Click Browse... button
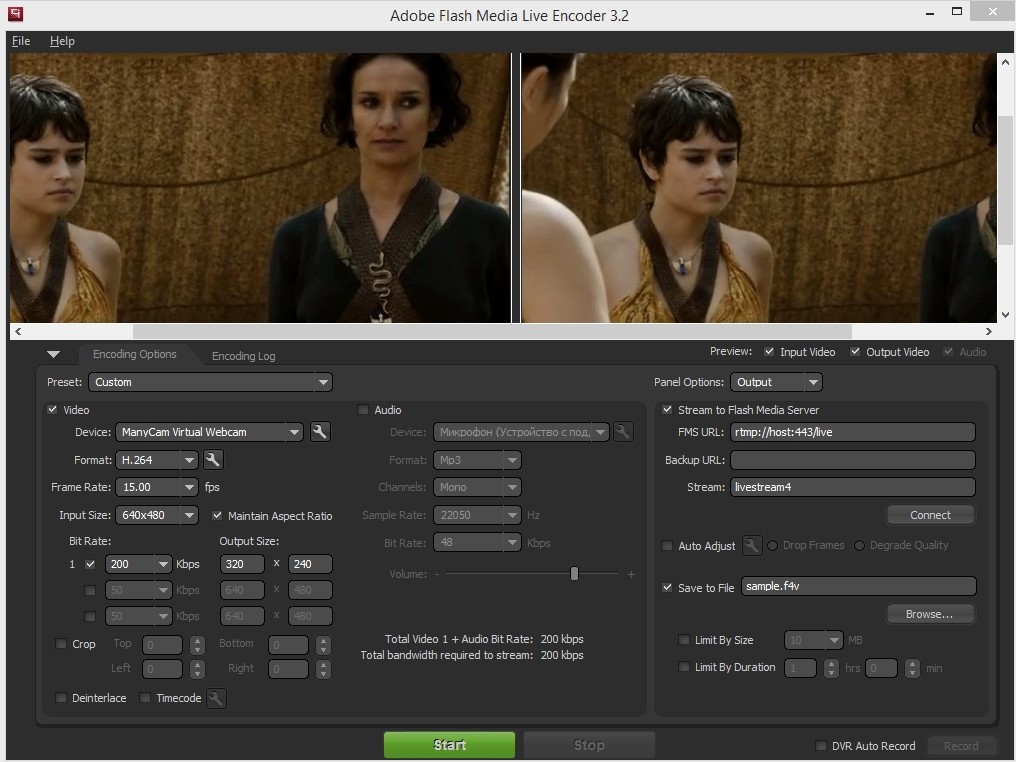The width and height of the screenshot is (1016, 762). coord(930,614)
